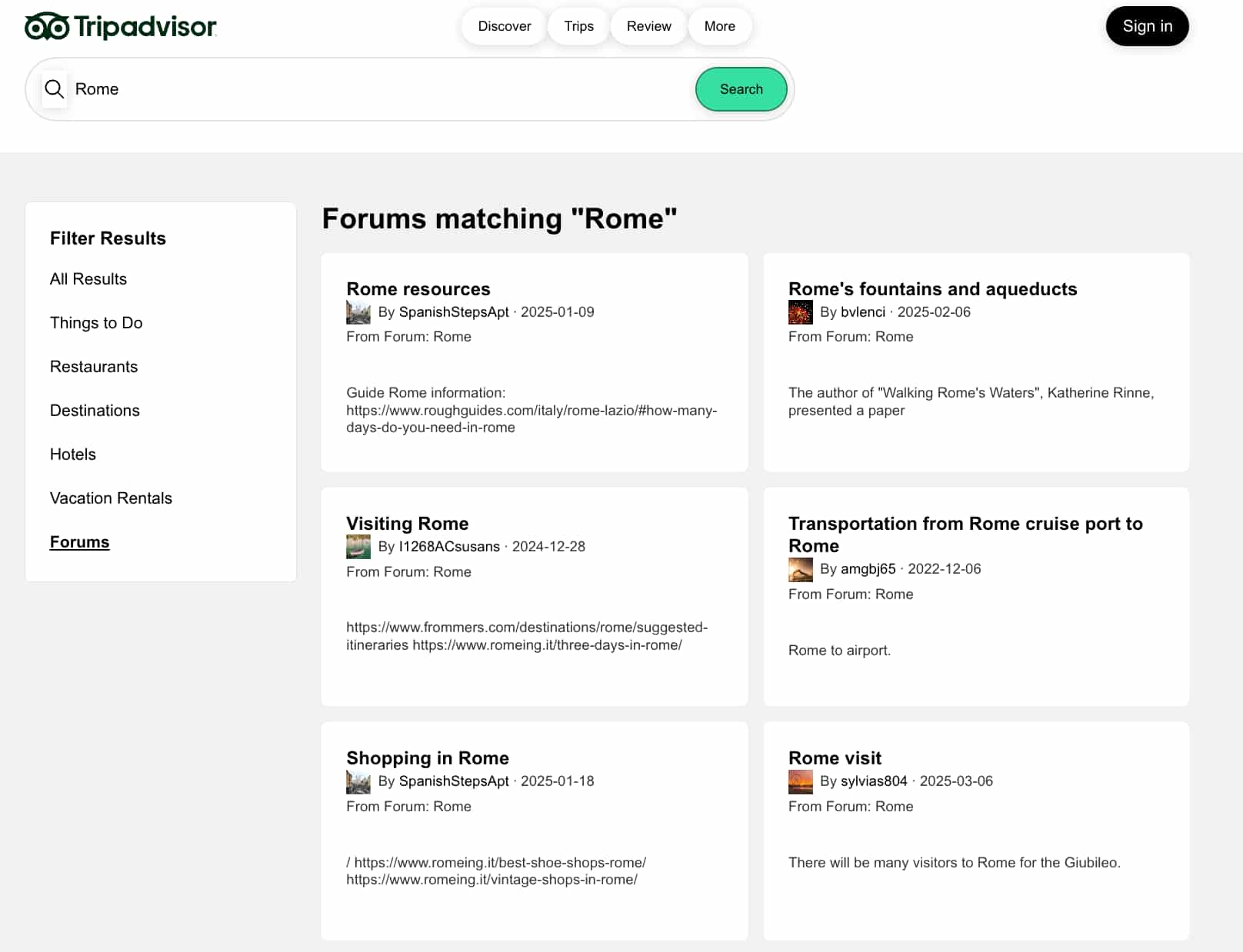Click the roughguides.com URL text
The width and height of the screenshot is (1243, 952).
[531, 419]
